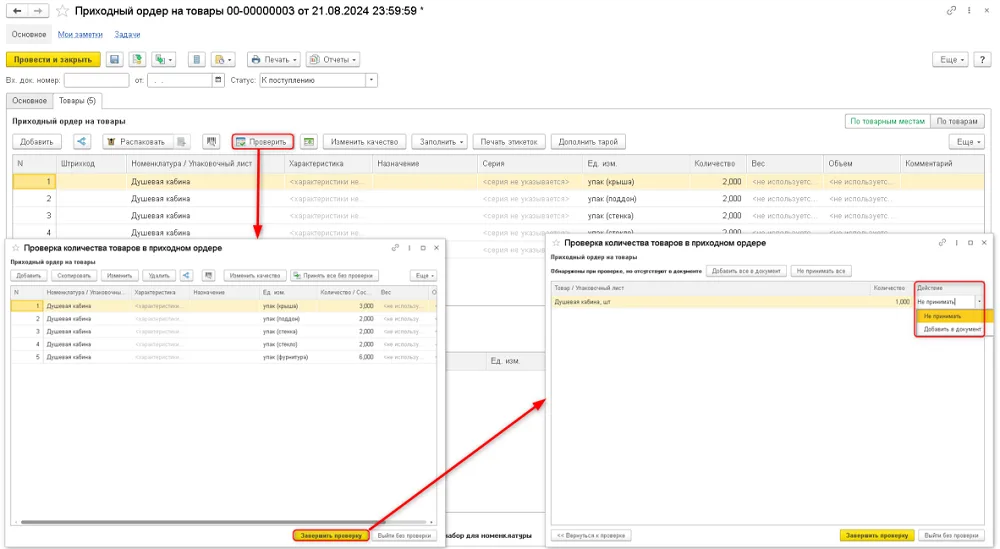The width and height of the screenshot is (1000, 549).
Task: Click green table icon right of Проверить
Action: tap(309, 142)
